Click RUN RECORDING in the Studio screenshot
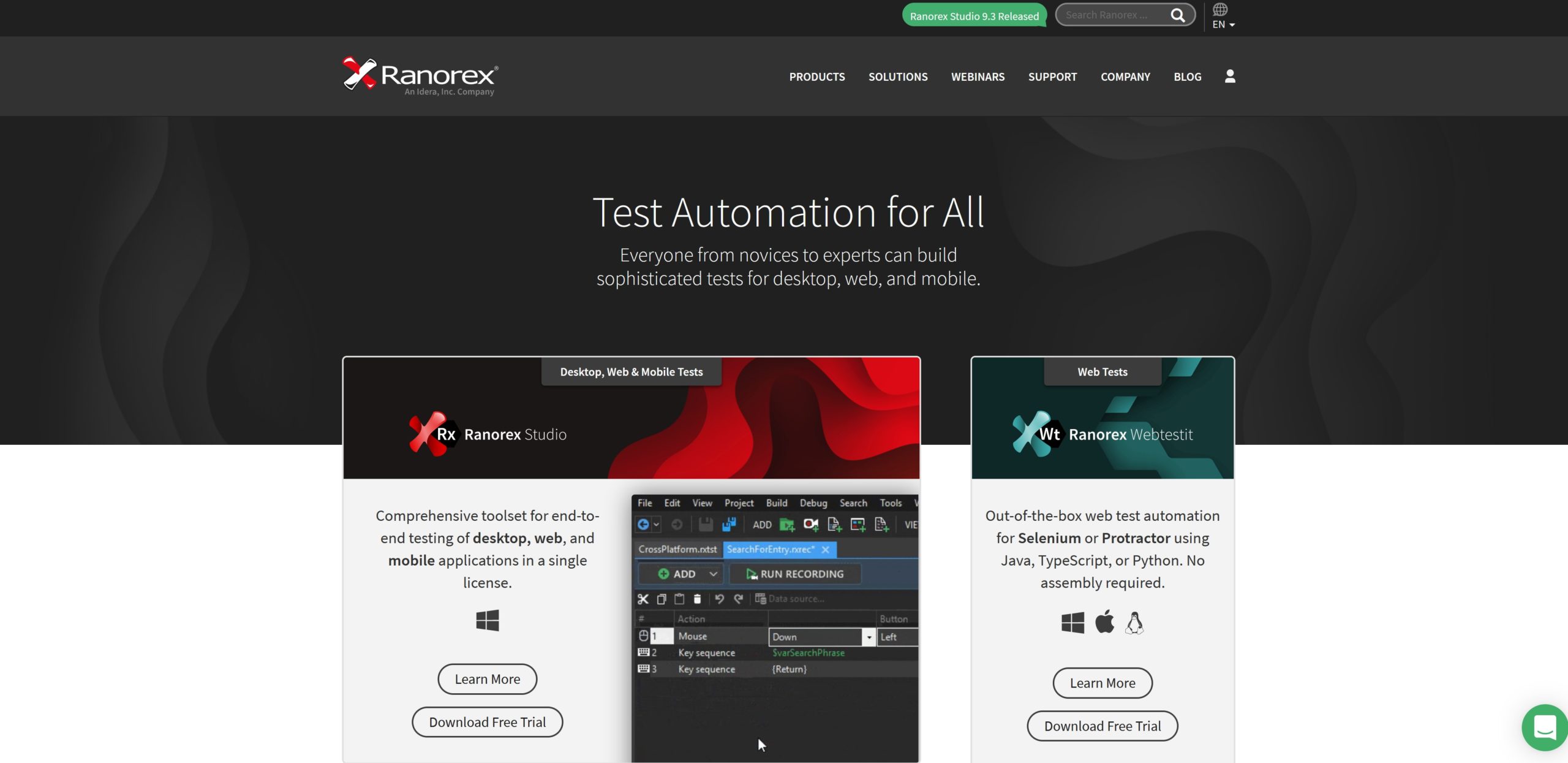Screen dimensions: 1568x763 click(794, 574)
